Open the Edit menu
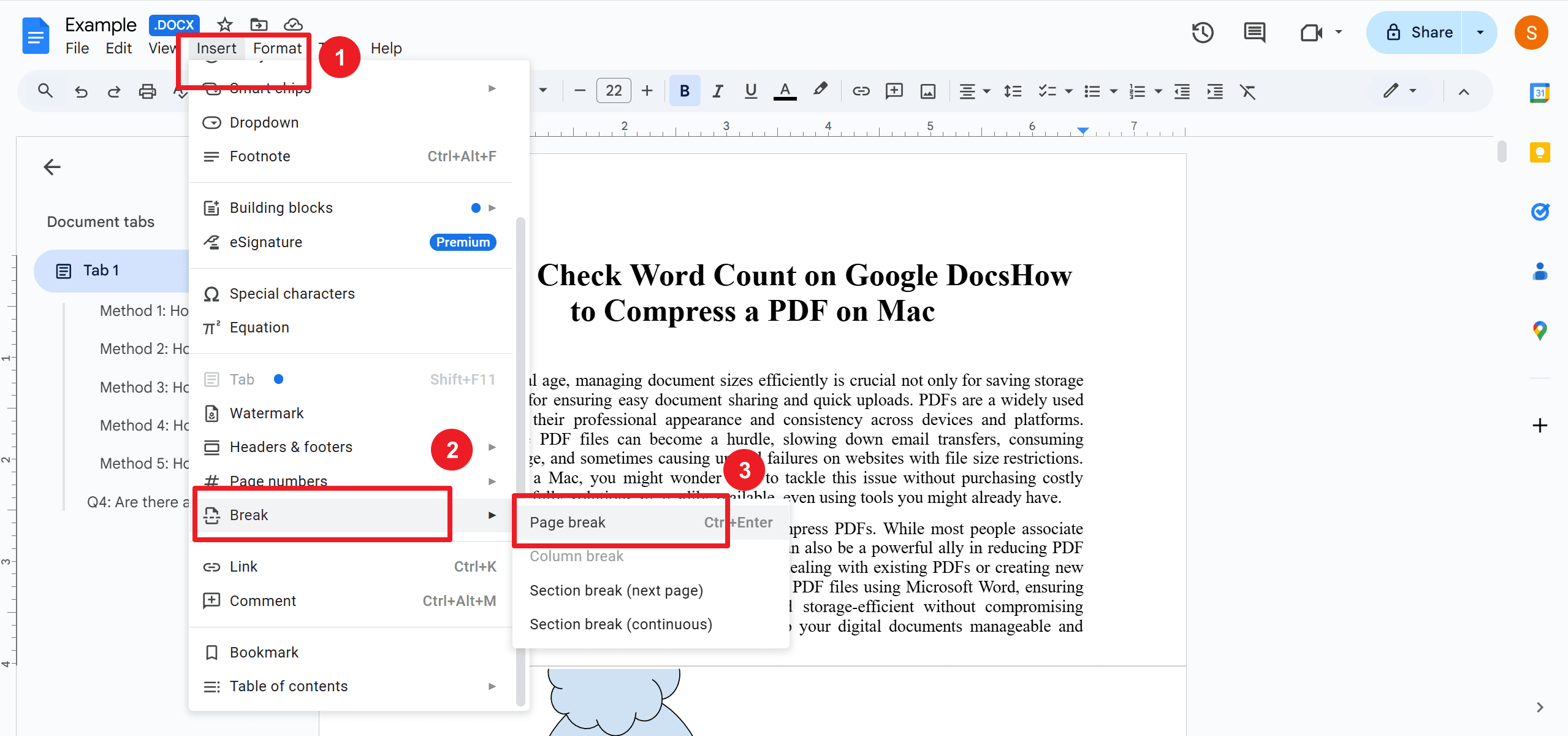The width and height of the screenshot is (1568, 736). pos(118,48)
